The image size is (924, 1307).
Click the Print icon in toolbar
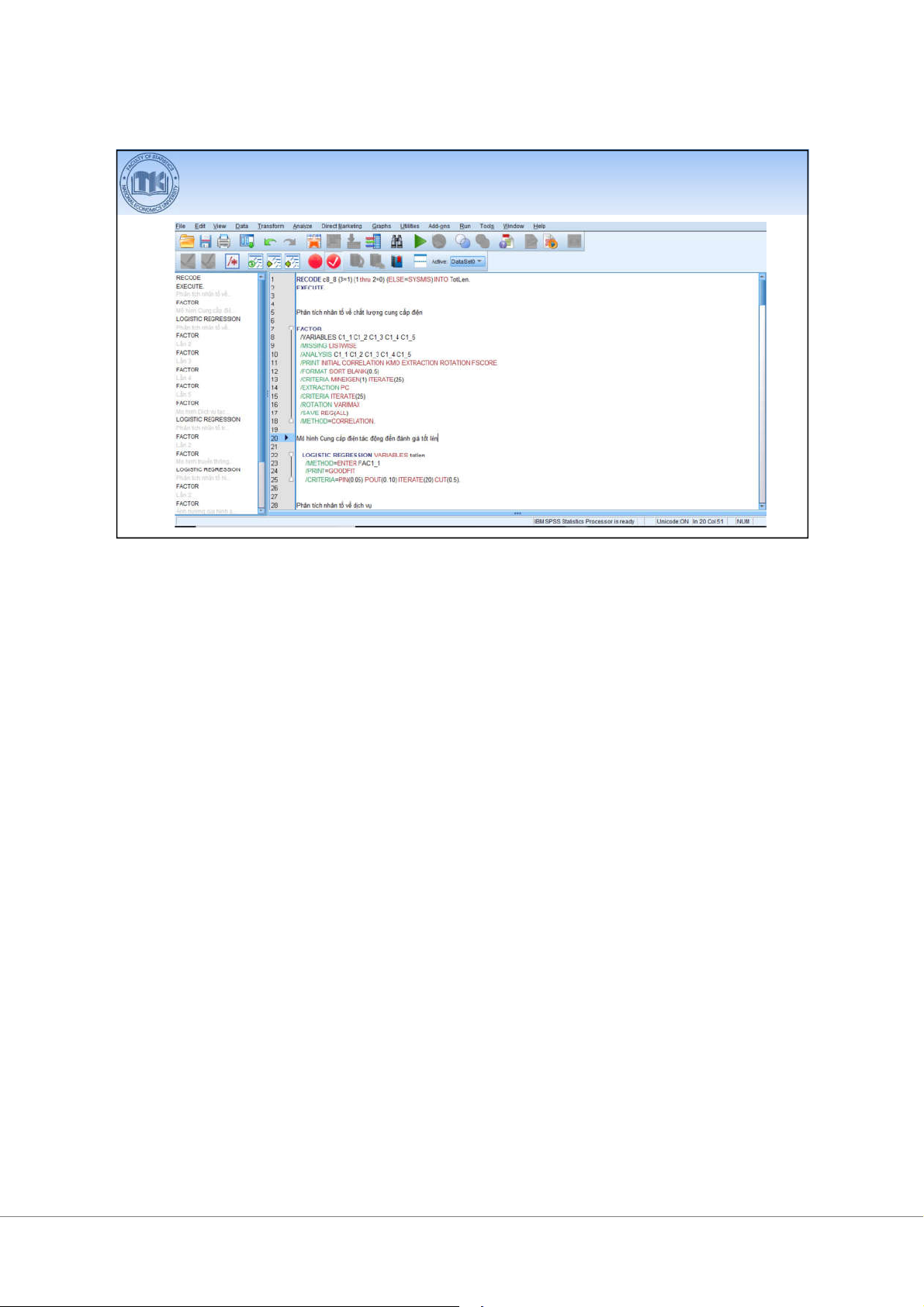coord(223,241)
